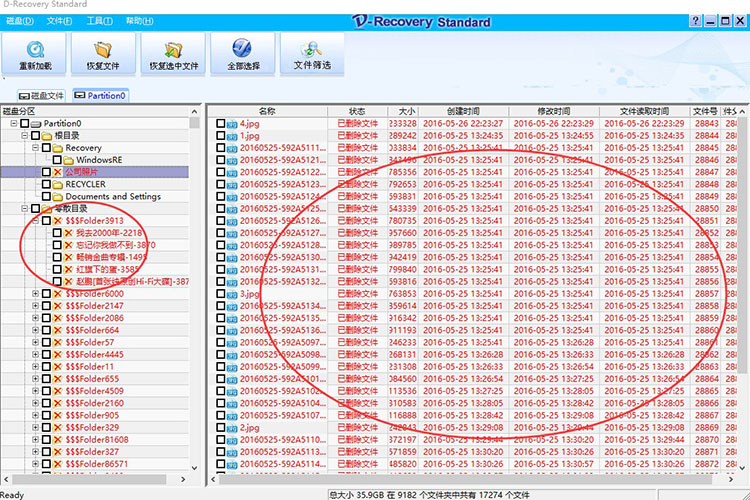Check the box for 1.jpg
The height and width of the screenshot is (500, 750).
221,136
